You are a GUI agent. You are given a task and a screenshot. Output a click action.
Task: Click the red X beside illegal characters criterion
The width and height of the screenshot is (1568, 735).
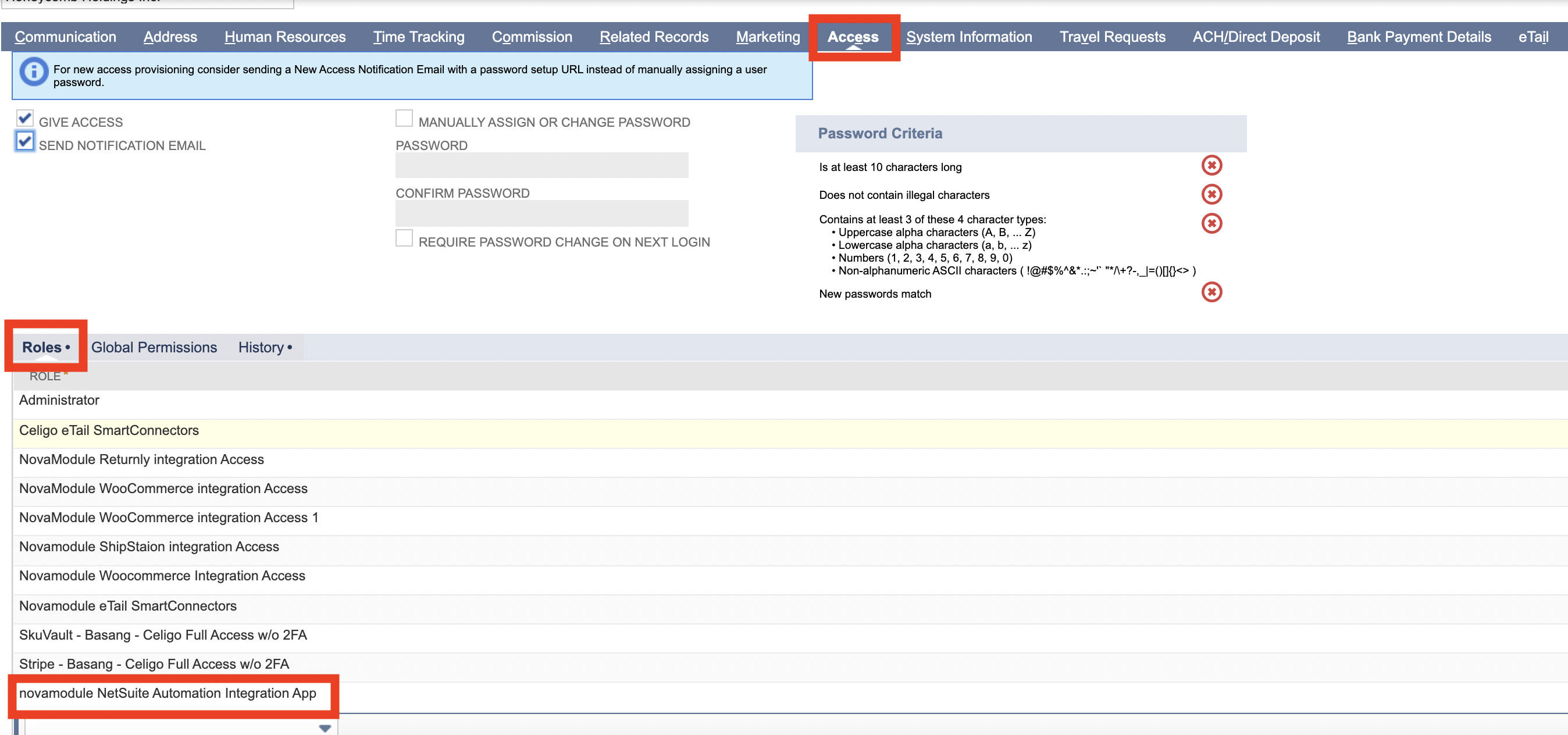pos(1211,195)
